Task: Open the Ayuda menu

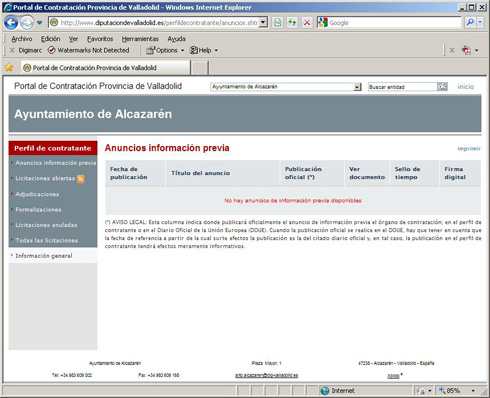Action: 176,39
